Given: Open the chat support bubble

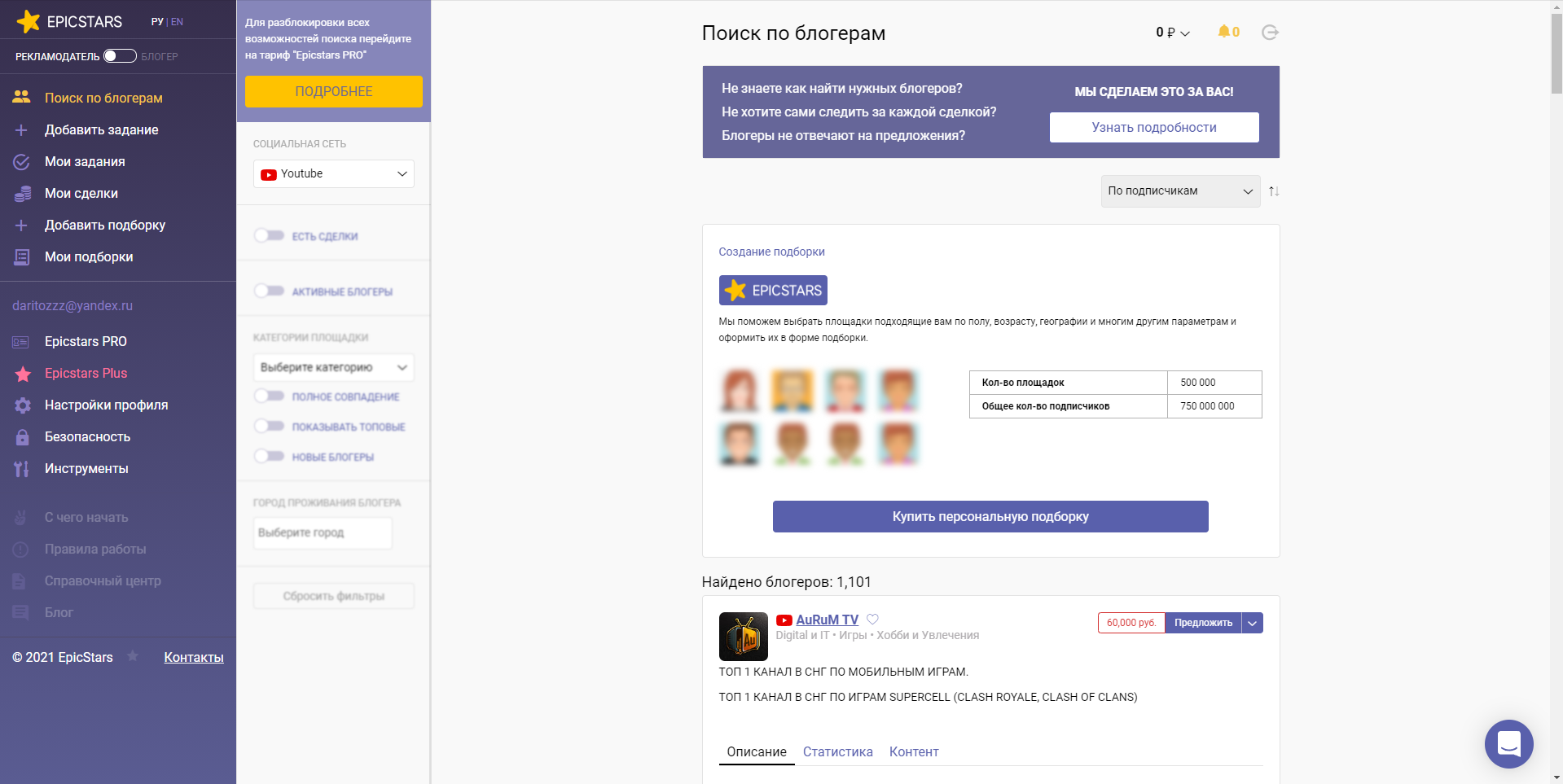Looking at the screenshot, I should pyautogui.click(x=1508, y=744).
